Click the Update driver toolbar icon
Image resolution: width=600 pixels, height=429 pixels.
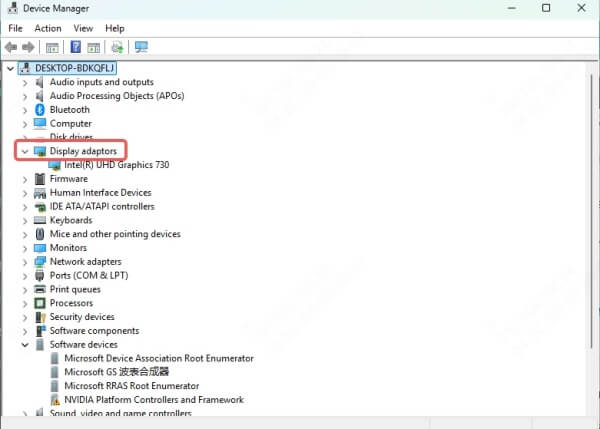pyautogui.click(x=117, y=47)
